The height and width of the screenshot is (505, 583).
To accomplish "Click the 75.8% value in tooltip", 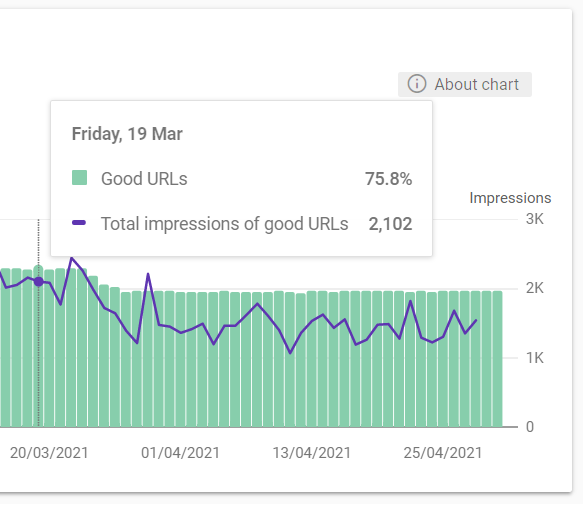I will coord(389,179).
